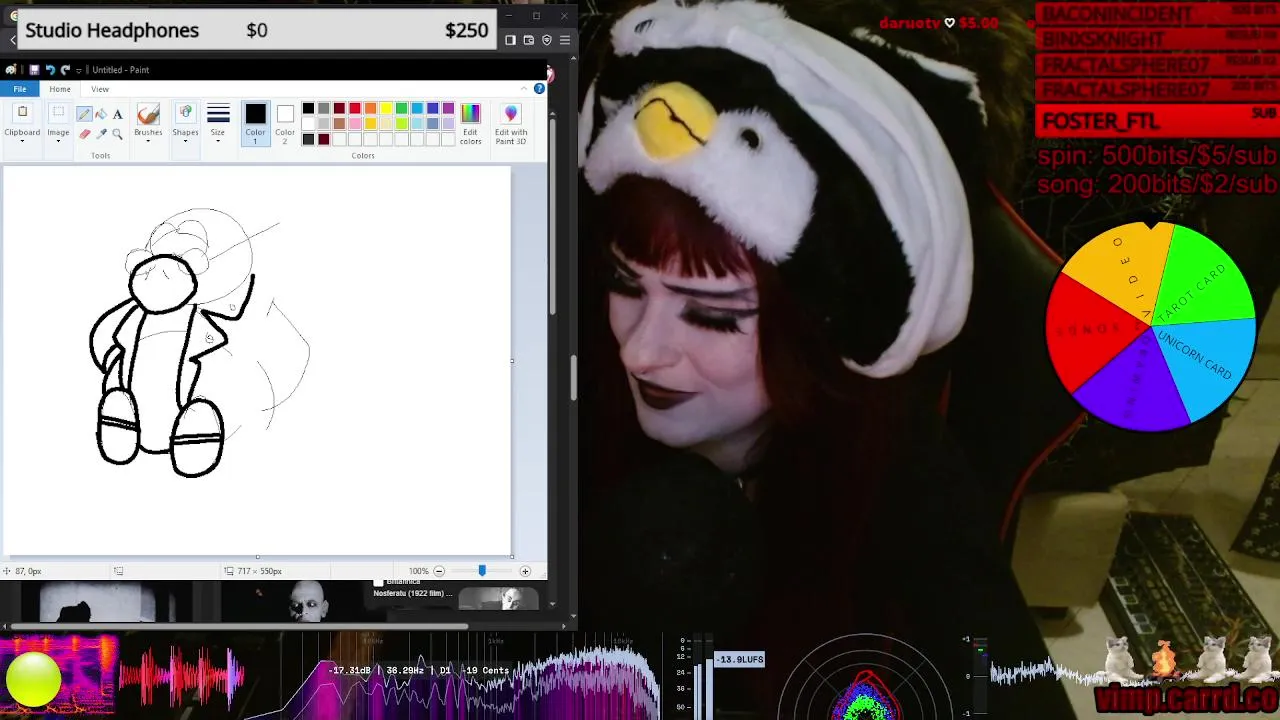Select the Pencil tool in Paint

tap(84, 114)
